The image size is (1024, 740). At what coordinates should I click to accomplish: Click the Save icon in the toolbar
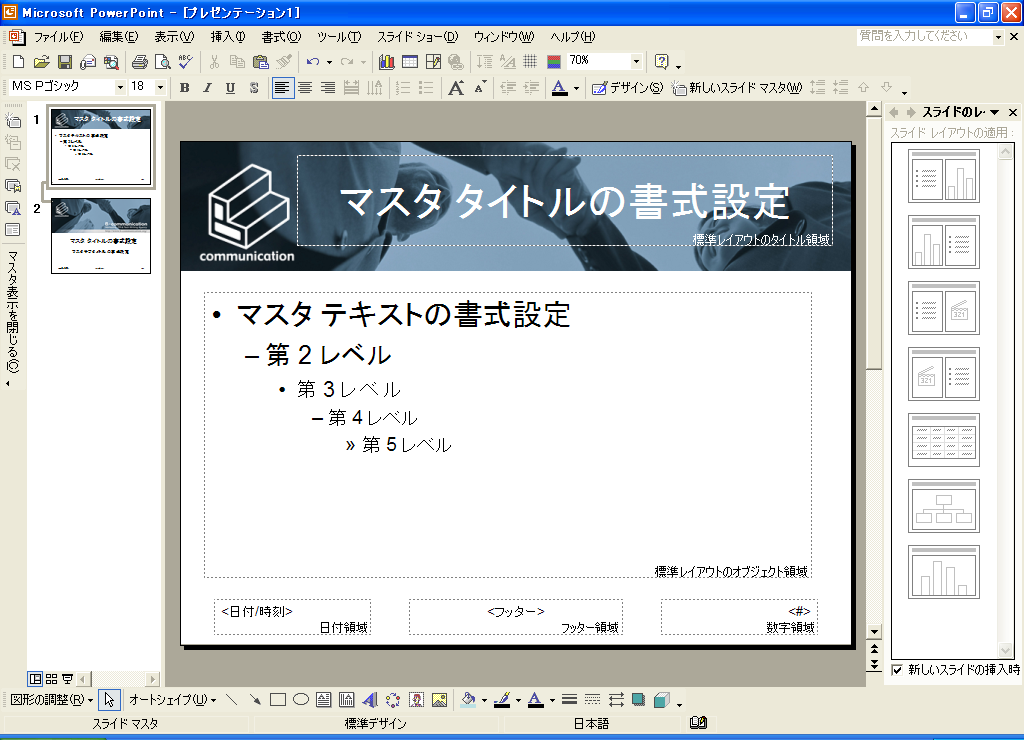64,62
